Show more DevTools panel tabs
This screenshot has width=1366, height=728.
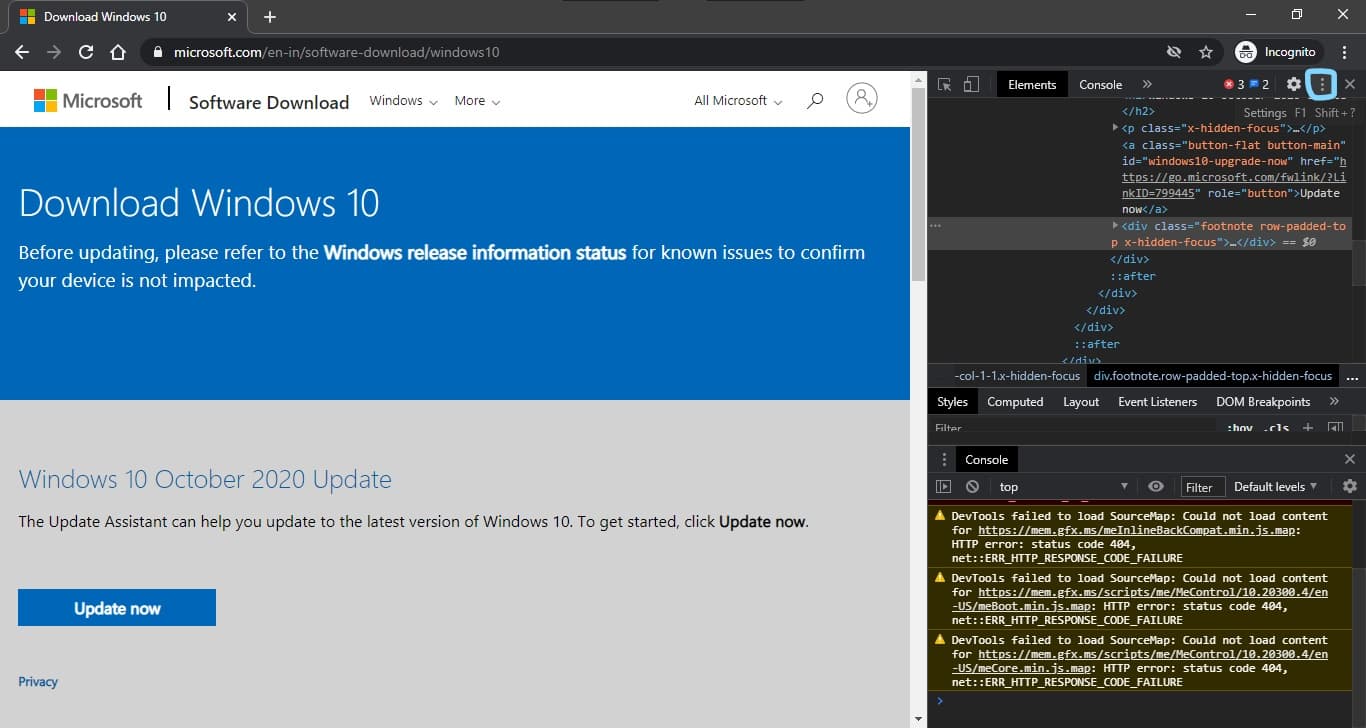pos(1147,85)
